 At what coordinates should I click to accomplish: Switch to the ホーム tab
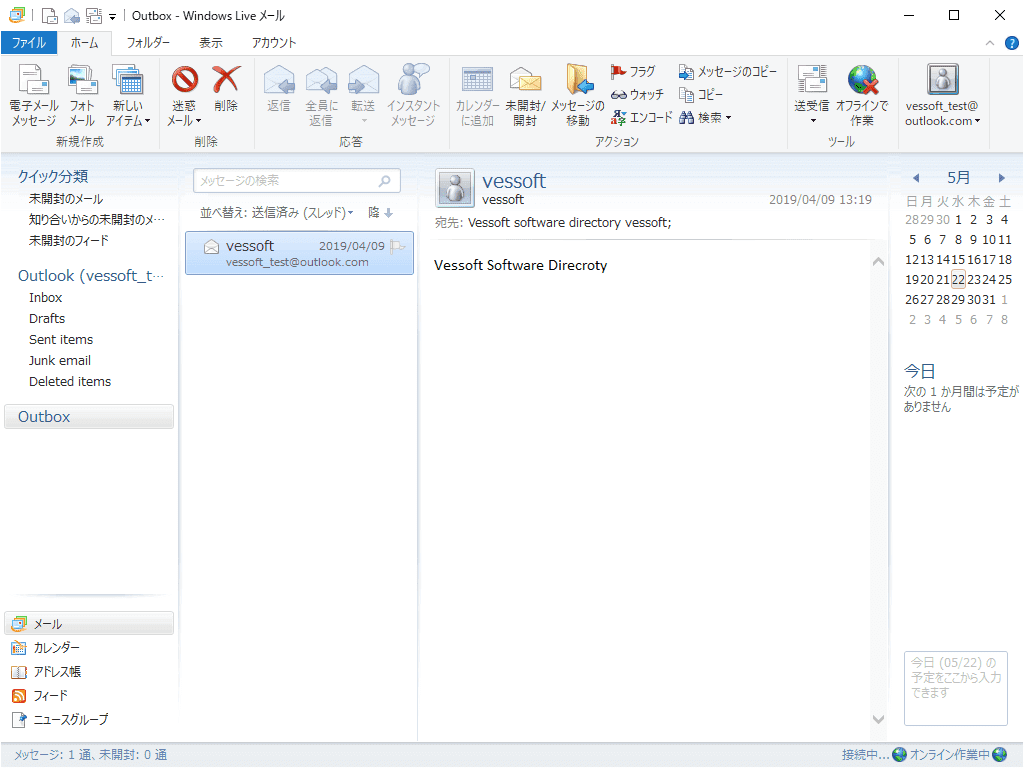[x=84, y=43]
